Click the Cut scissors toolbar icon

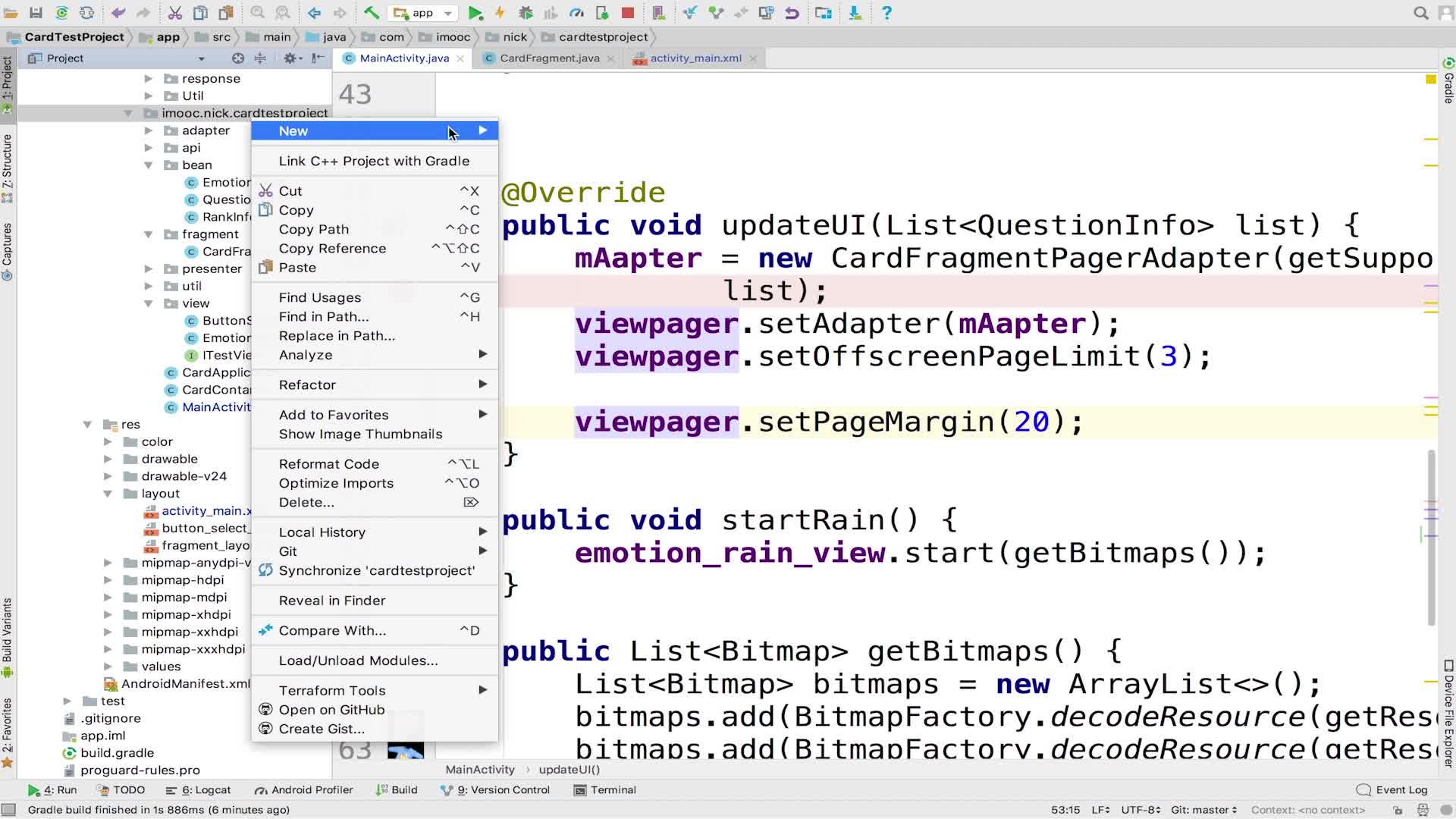(x=174, y=13)
